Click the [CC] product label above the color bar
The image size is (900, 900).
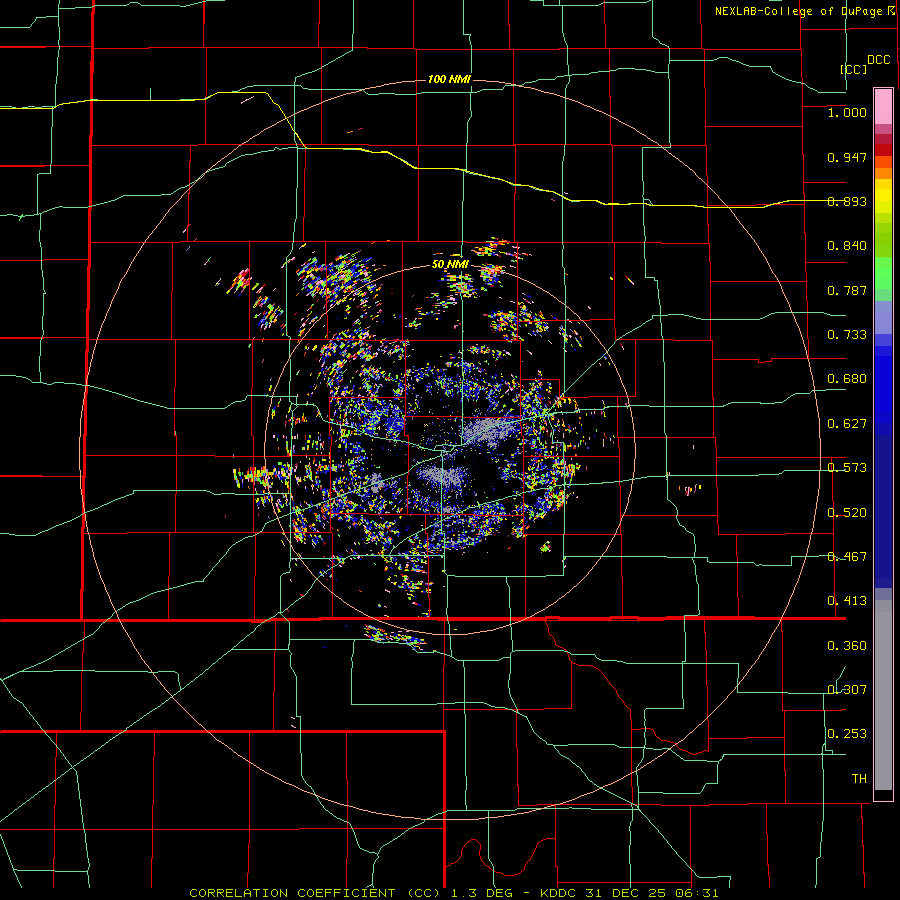coord(854,69)
